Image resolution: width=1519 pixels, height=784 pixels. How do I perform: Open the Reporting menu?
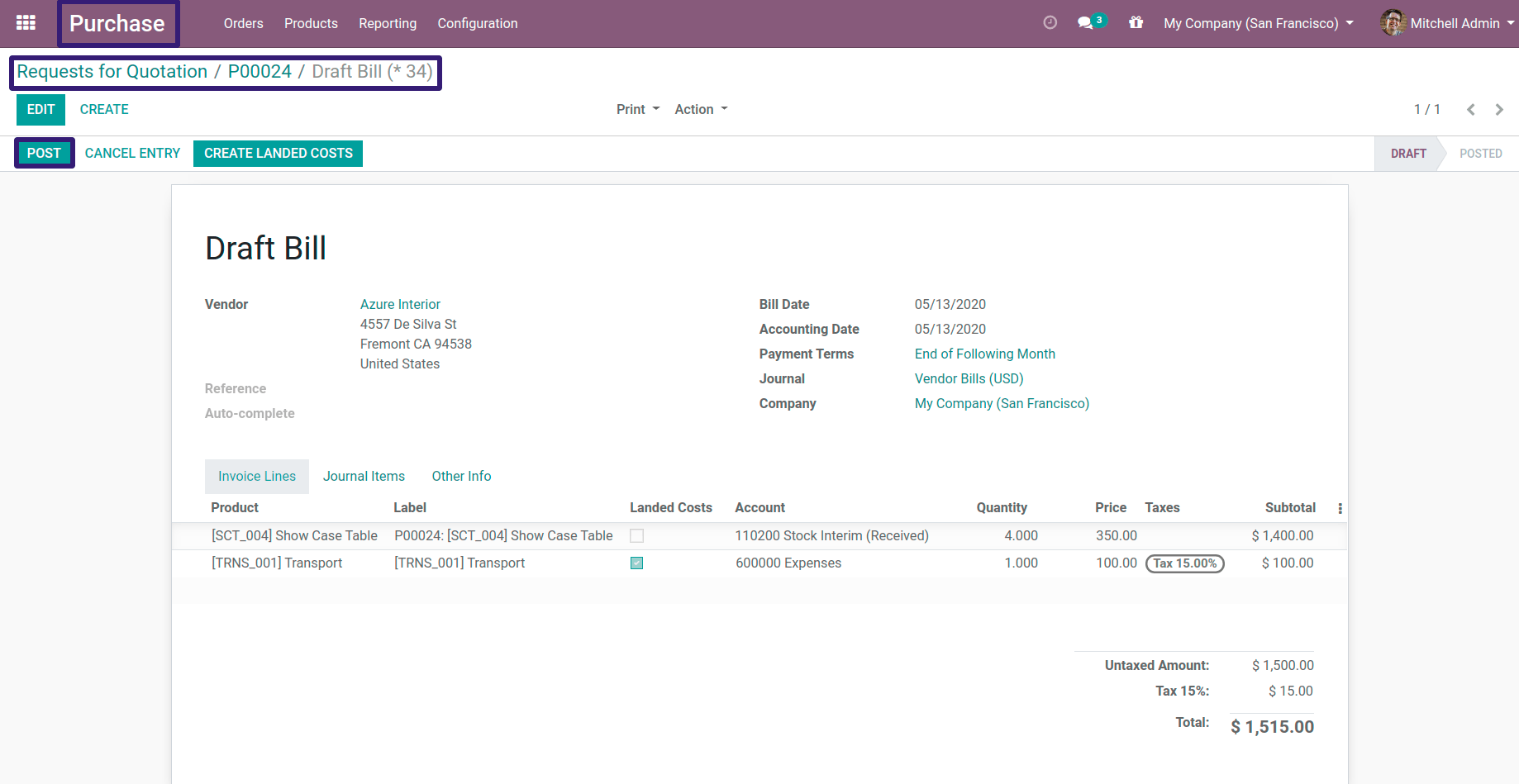388,23
